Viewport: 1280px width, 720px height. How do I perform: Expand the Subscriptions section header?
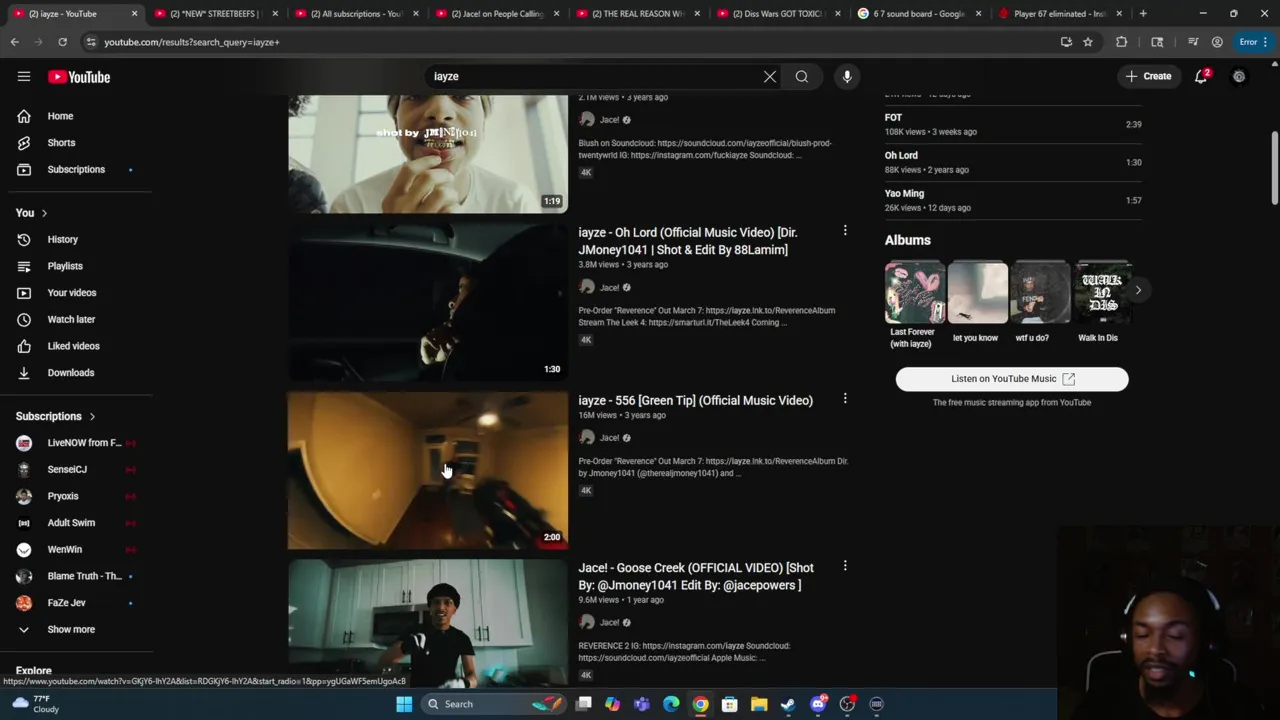[56, 416]
